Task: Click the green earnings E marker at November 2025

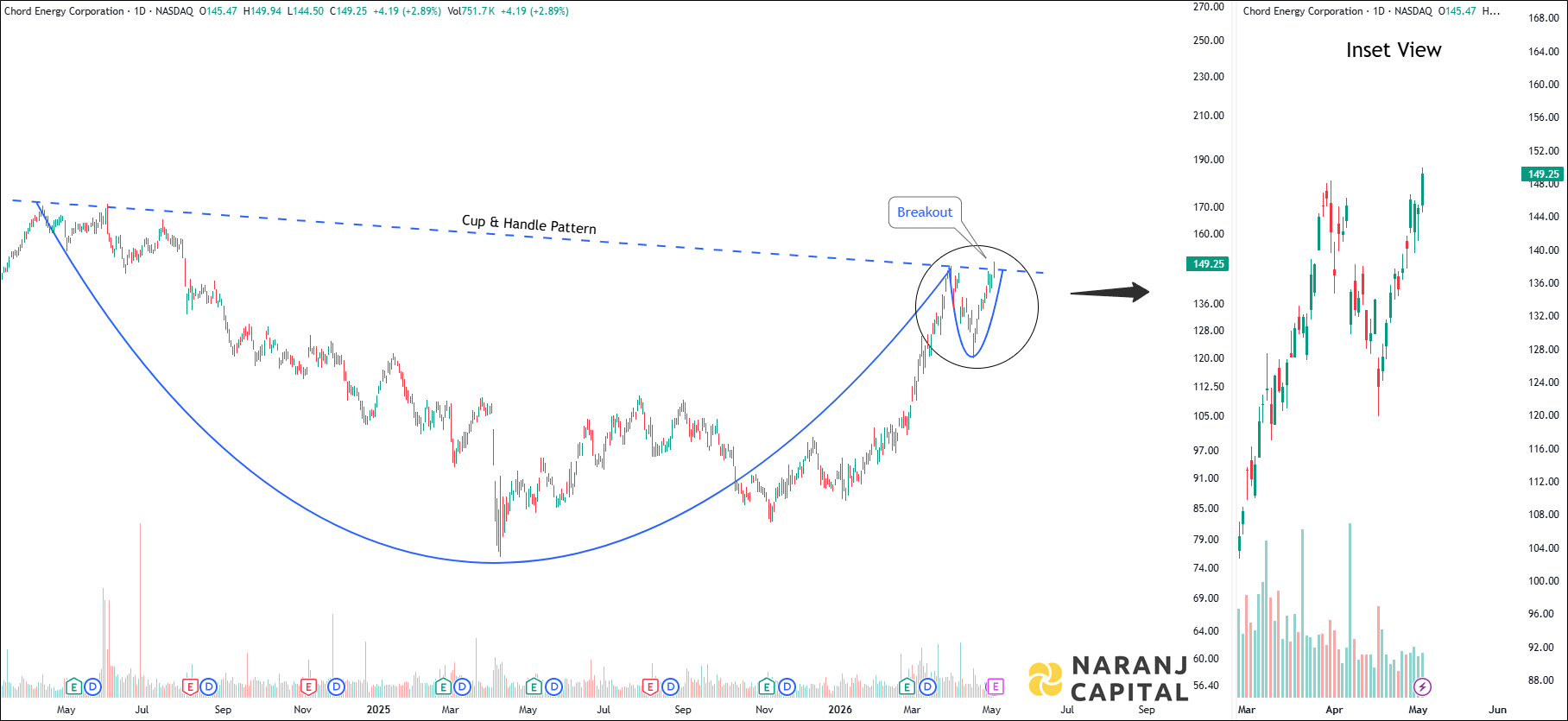Action: coord(767,687)
